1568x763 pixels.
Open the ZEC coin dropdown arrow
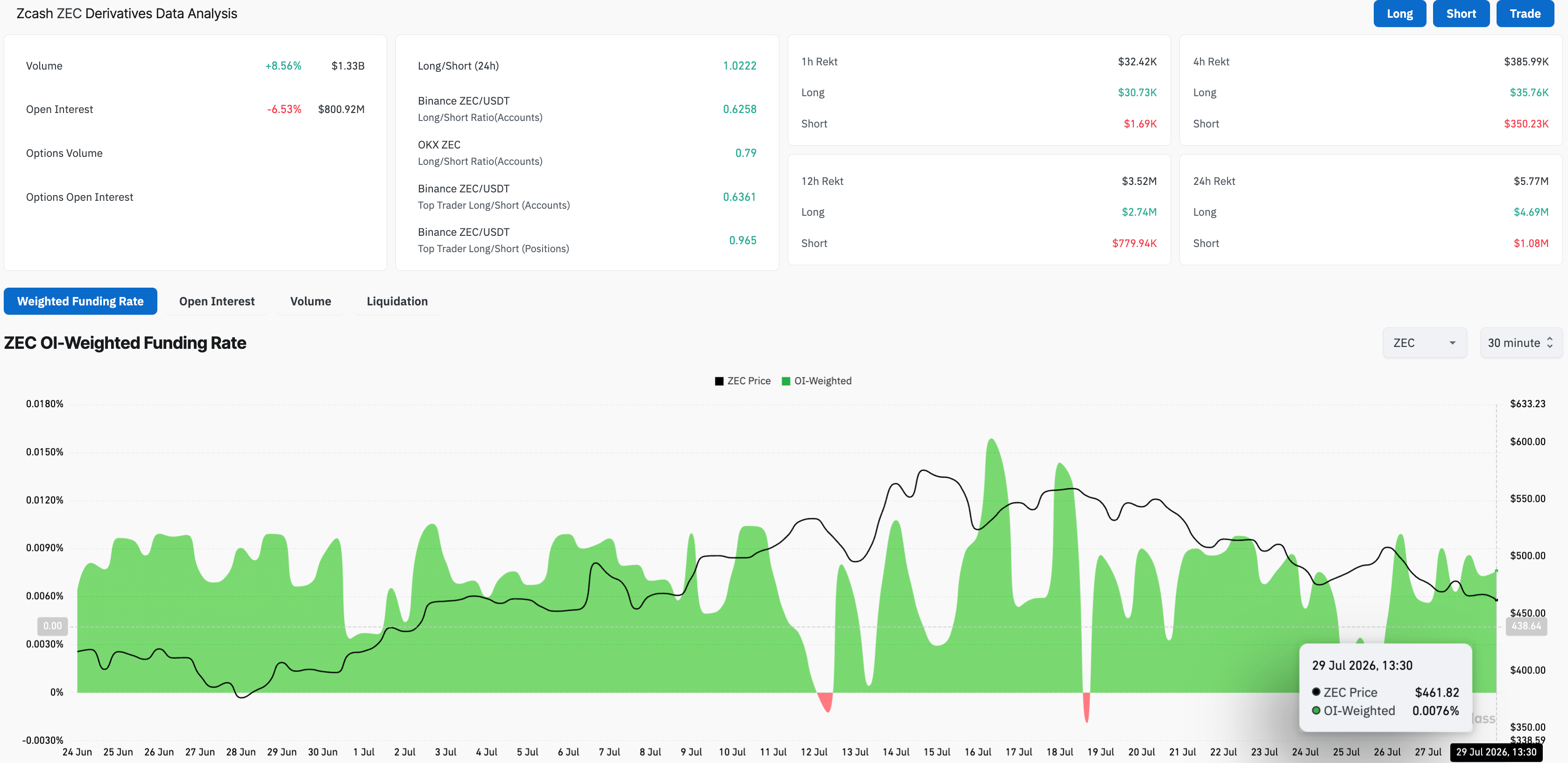(x=1452, y=343)
